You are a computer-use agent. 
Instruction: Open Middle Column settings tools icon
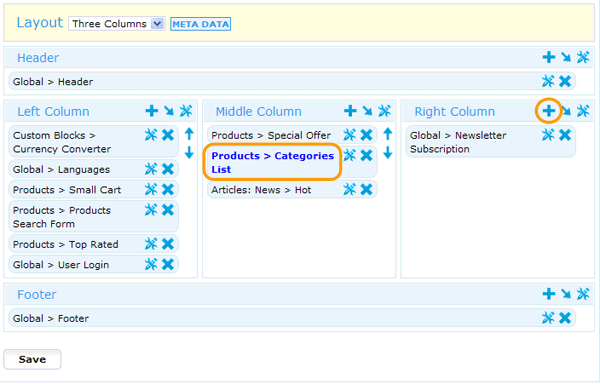click(385, 111)
